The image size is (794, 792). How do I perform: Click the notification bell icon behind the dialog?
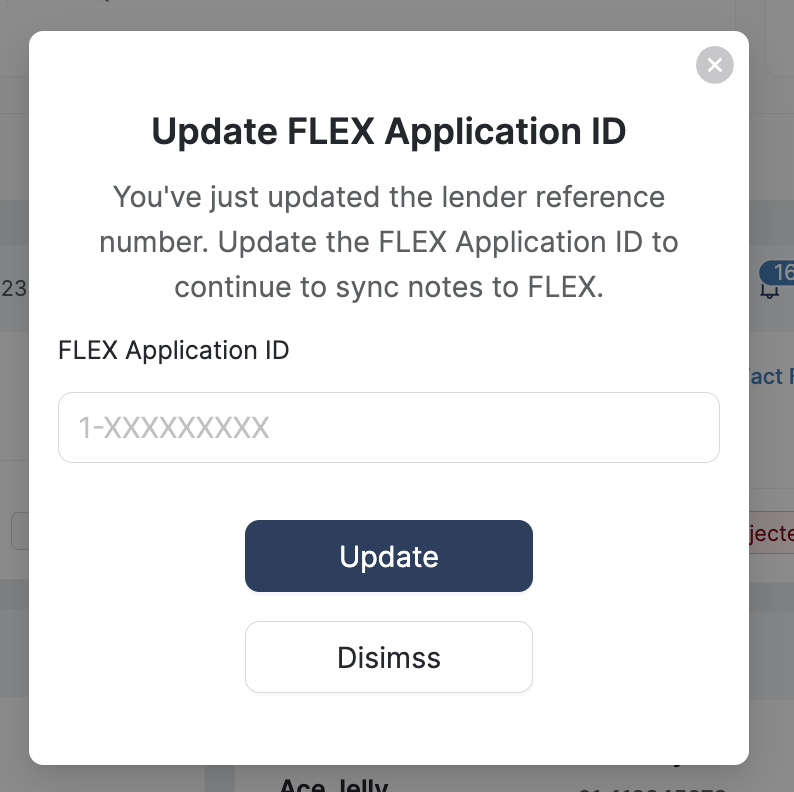(769, 290)
